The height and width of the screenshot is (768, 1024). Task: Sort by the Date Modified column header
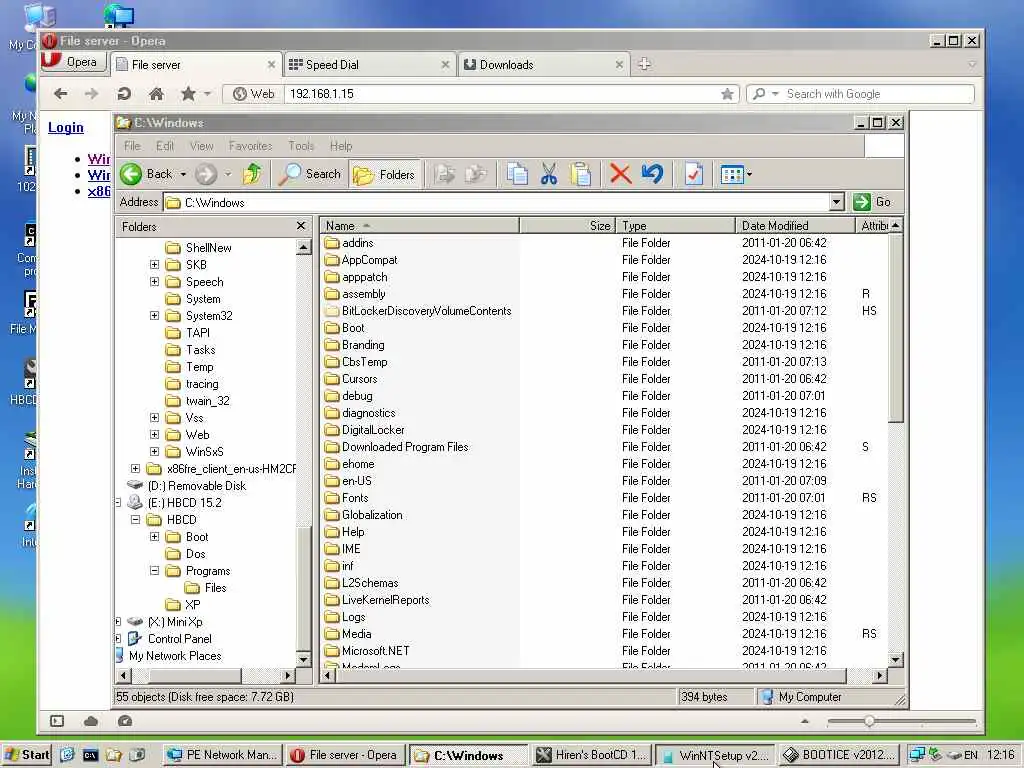pyautogui.click(x=795, y=226)
